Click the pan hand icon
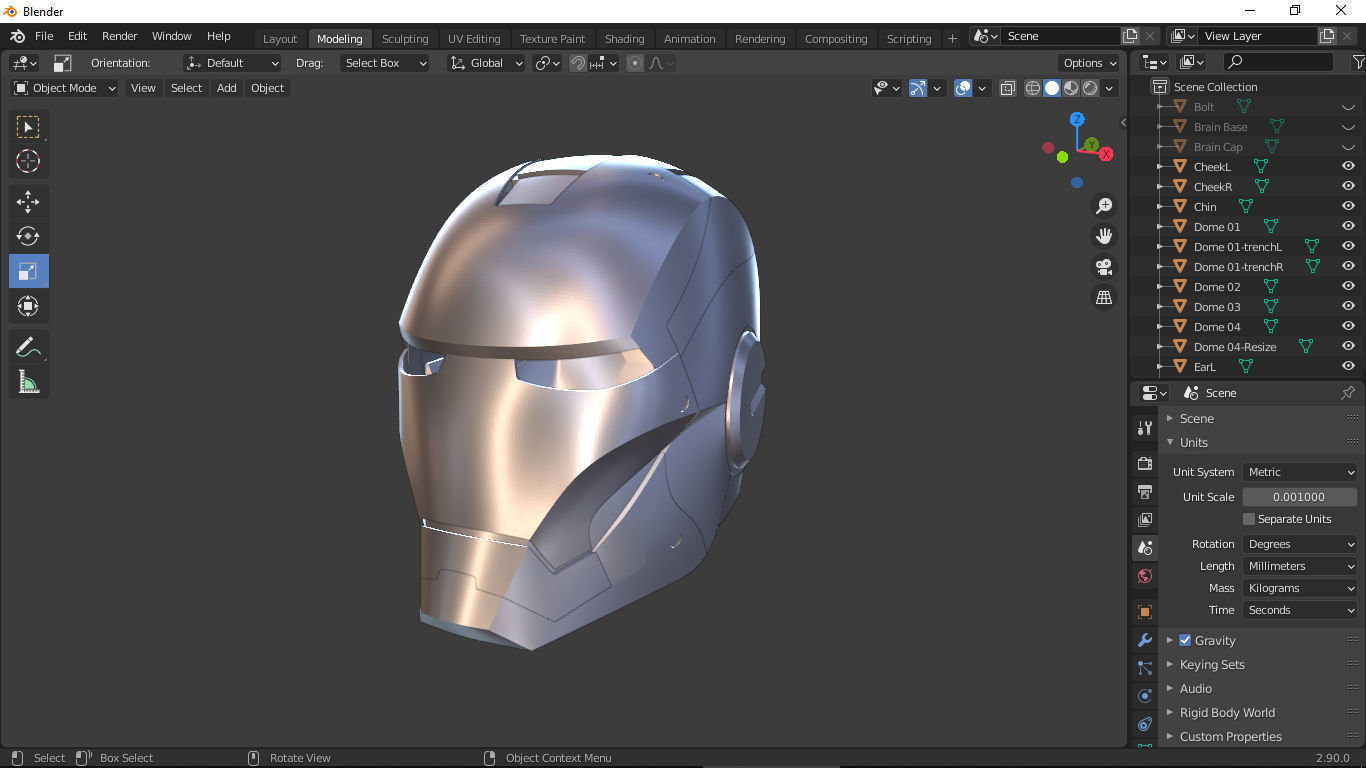The height and width of the screenshot is (768, 1366). [x=1104, y=236]
